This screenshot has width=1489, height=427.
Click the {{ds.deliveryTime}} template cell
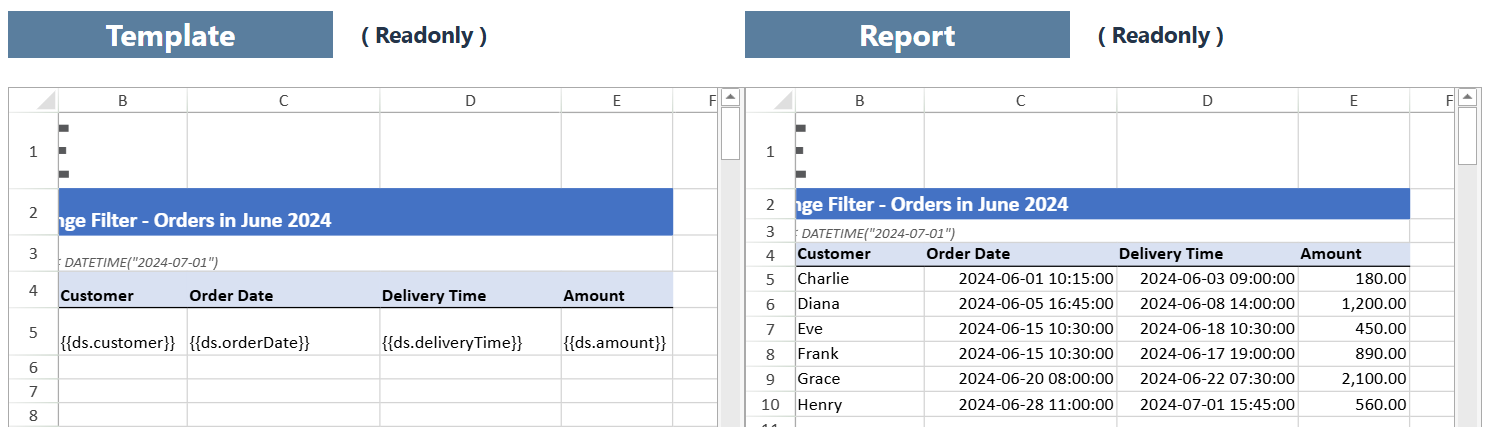click(470, 332)
